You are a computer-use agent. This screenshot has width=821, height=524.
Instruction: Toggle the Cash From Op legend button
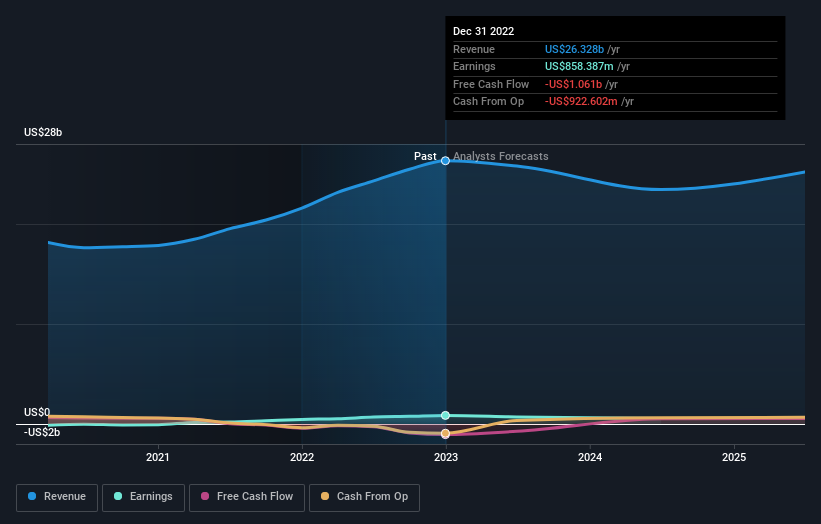pos(364,497)
